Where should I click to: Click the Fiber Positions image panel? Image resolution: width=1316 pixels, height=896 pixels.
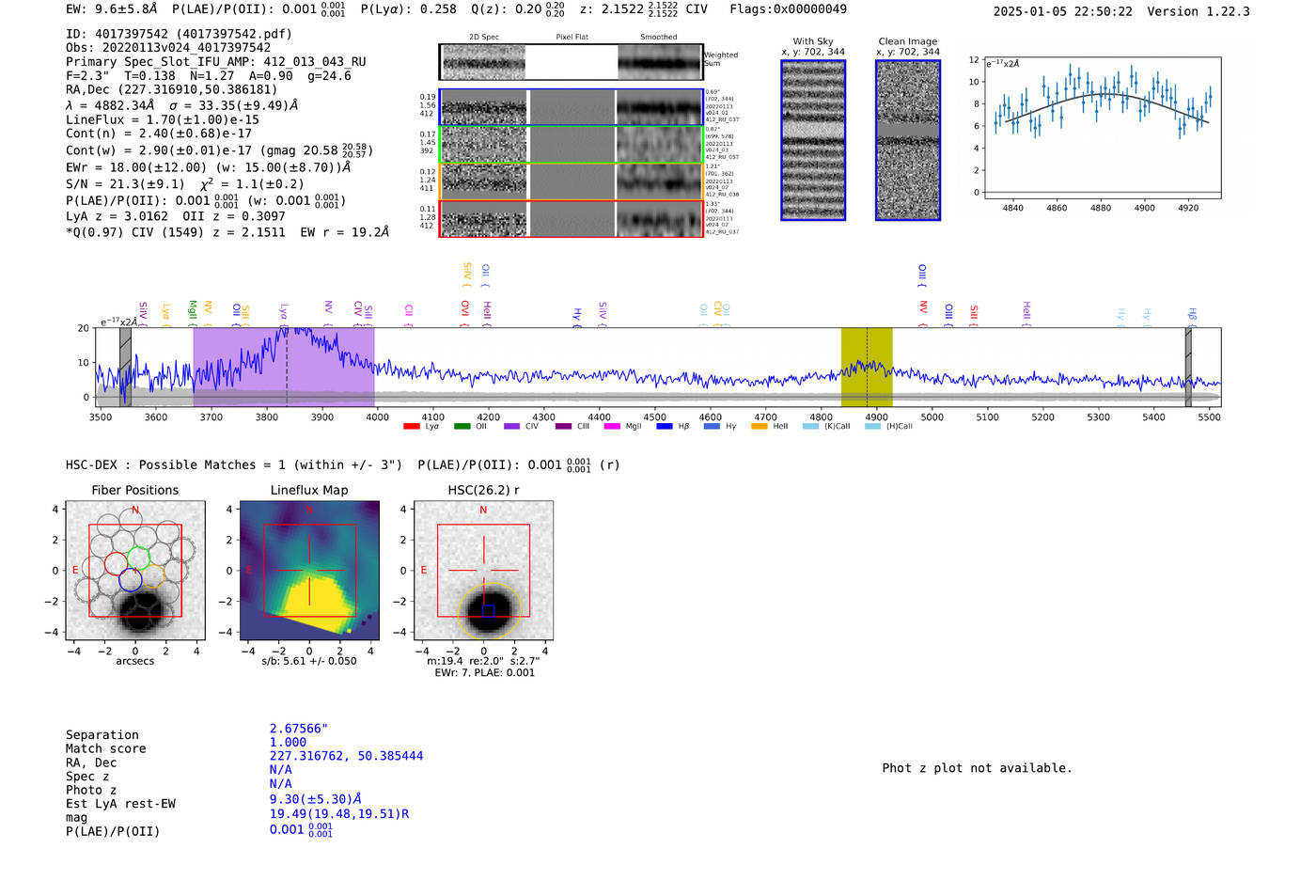[135, 571]
